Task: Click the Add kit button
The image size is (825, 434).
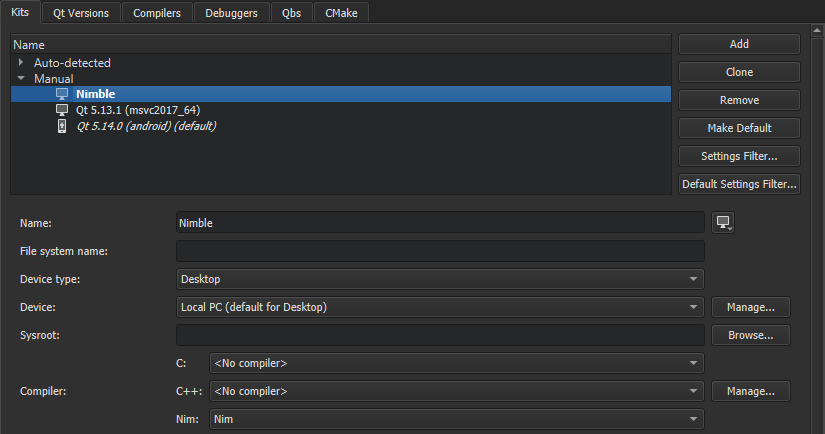Action: (739, 44)
